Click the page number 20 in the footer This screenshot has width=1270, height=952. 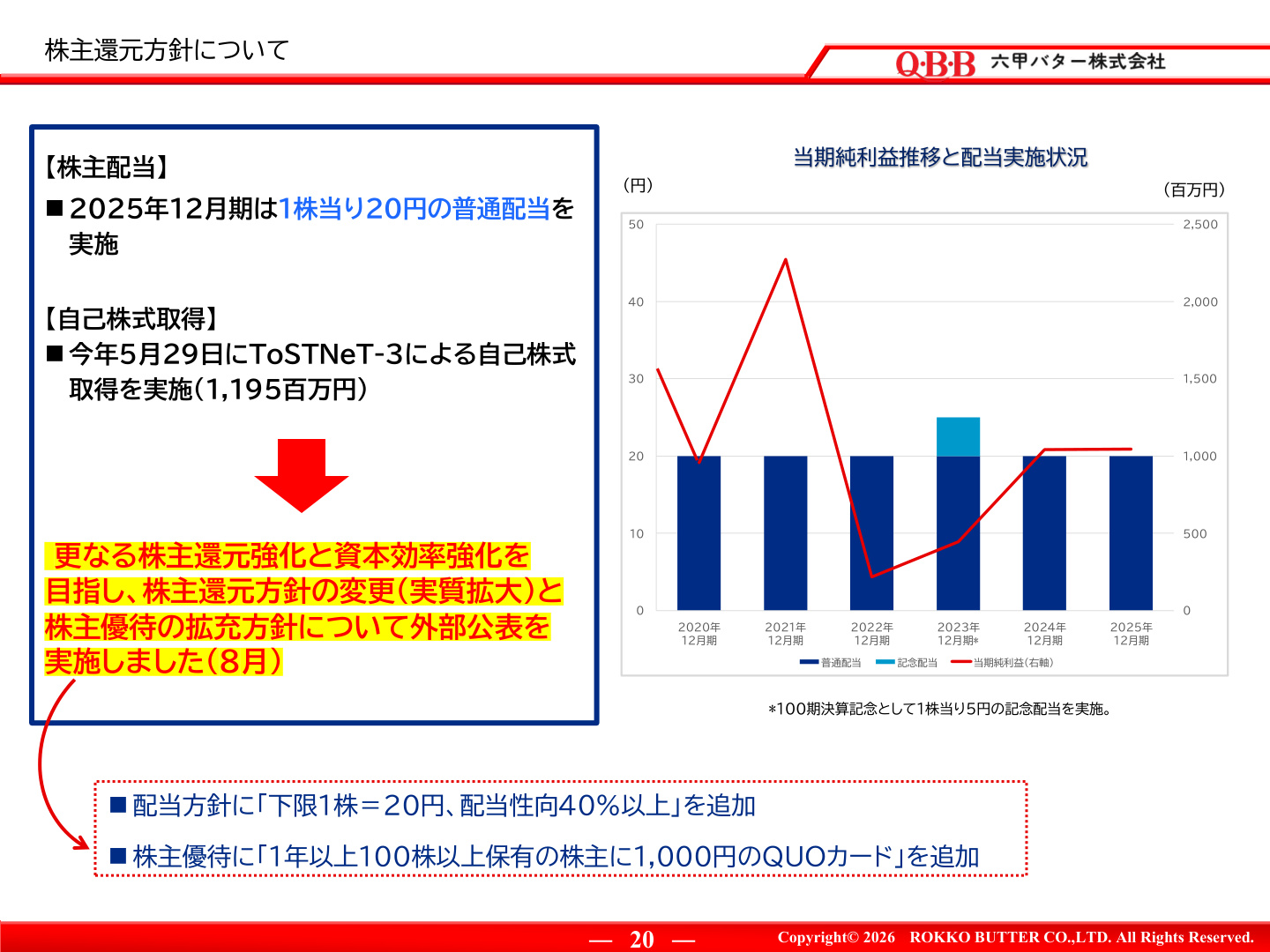[x=642, y=940]
